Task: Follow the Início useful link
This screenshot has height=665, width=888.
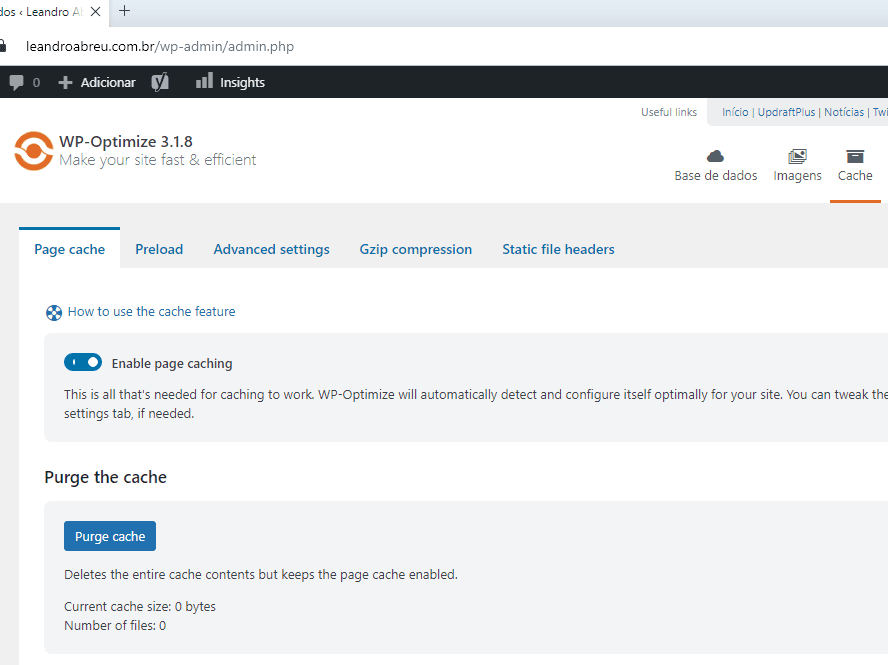Action: pyautogui.click(x=735, y=112)
